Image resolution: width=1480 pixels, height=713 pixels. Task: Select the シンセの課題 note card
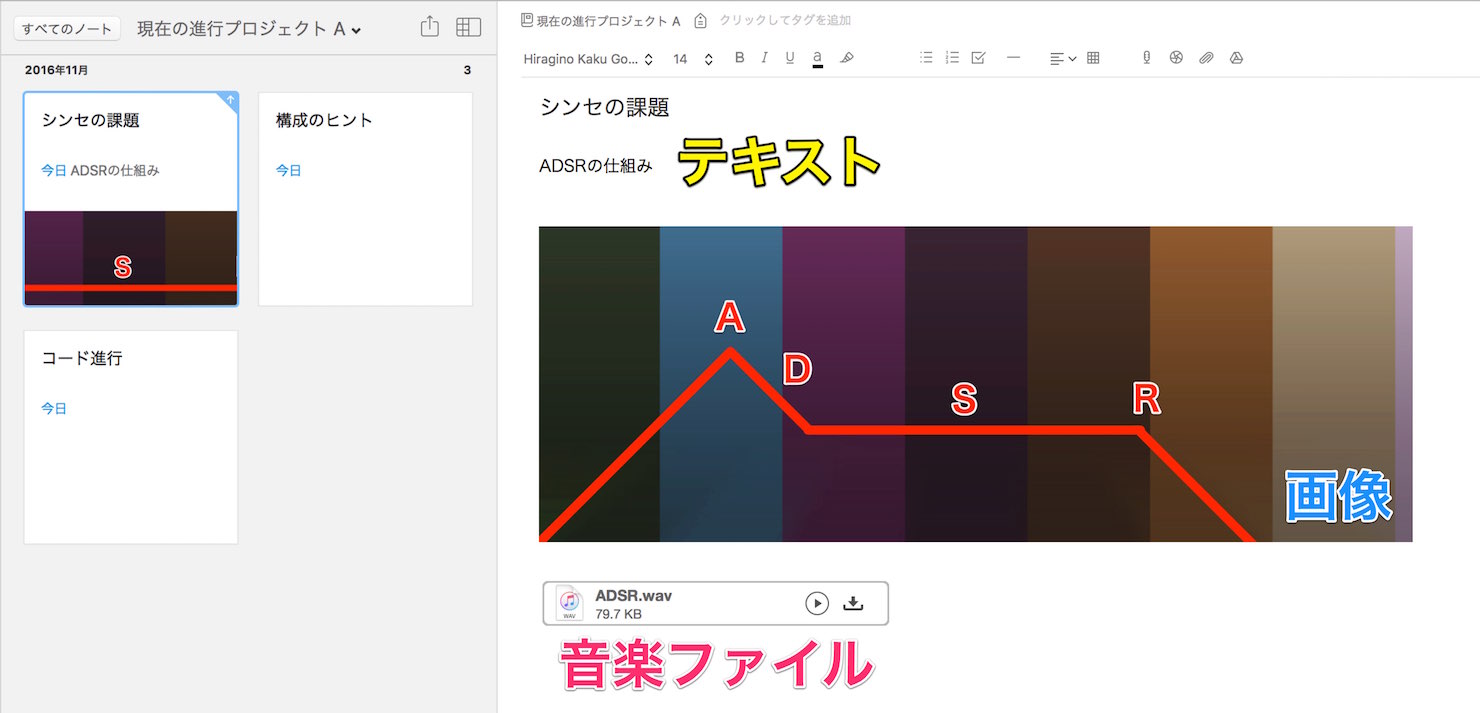point(131,199)
